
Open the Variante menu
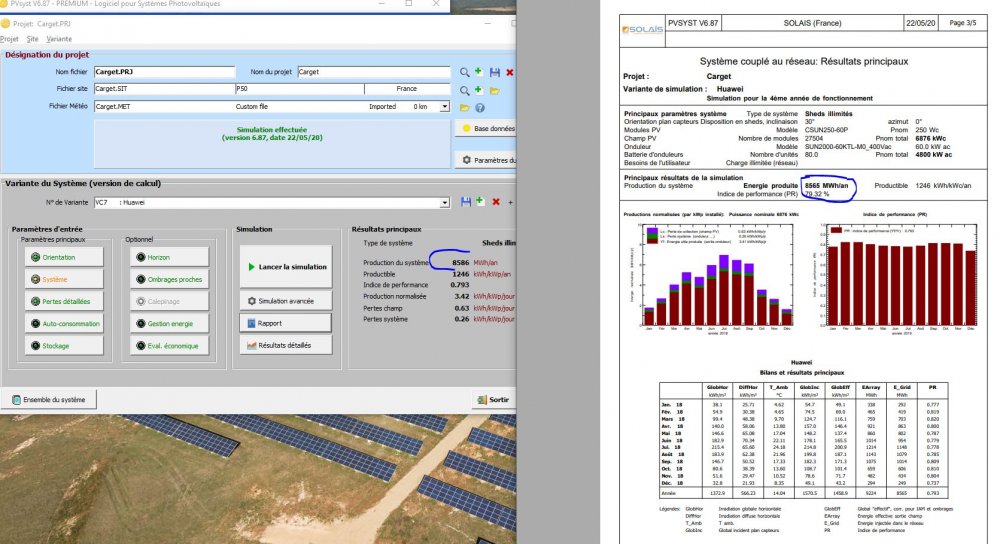59,38
